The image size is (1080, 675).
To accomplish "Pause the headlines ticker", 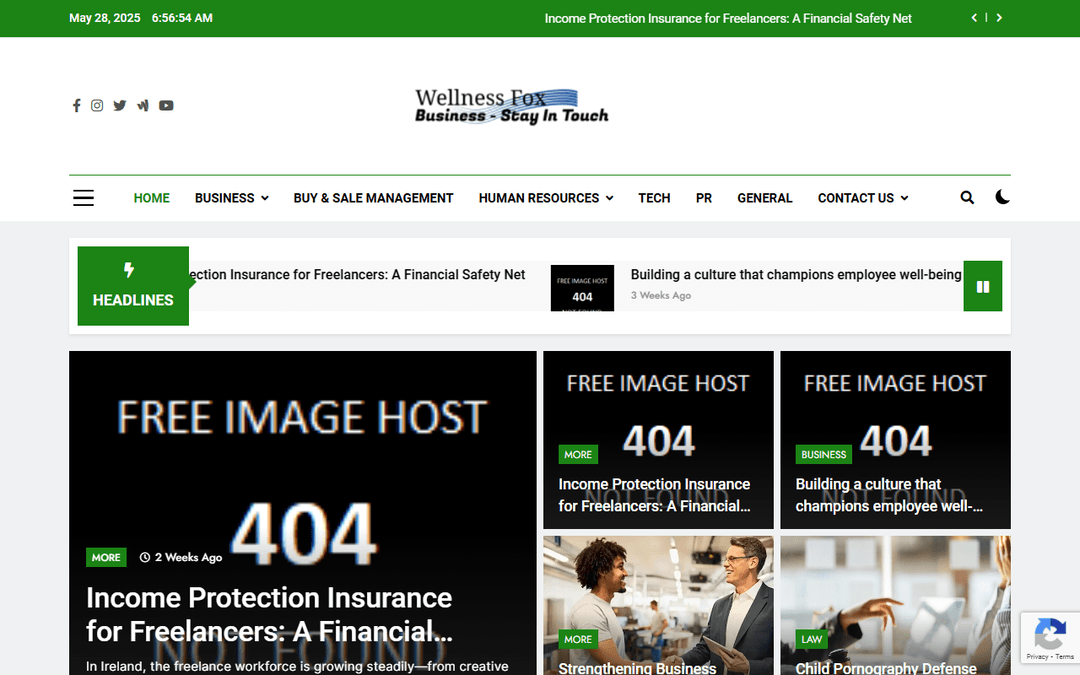I will pos(983,286).
